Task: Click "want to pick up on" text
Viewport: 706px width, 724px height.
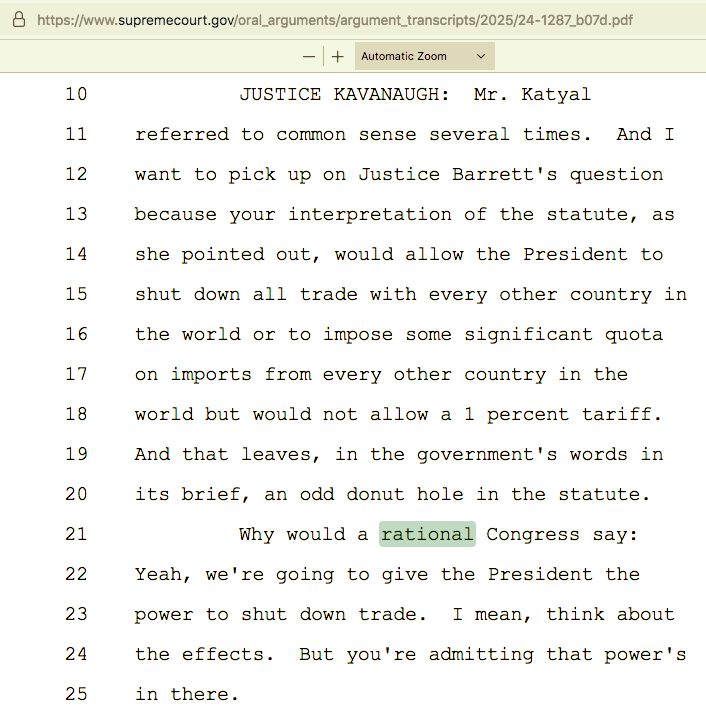Action: (x=240, y=175)
